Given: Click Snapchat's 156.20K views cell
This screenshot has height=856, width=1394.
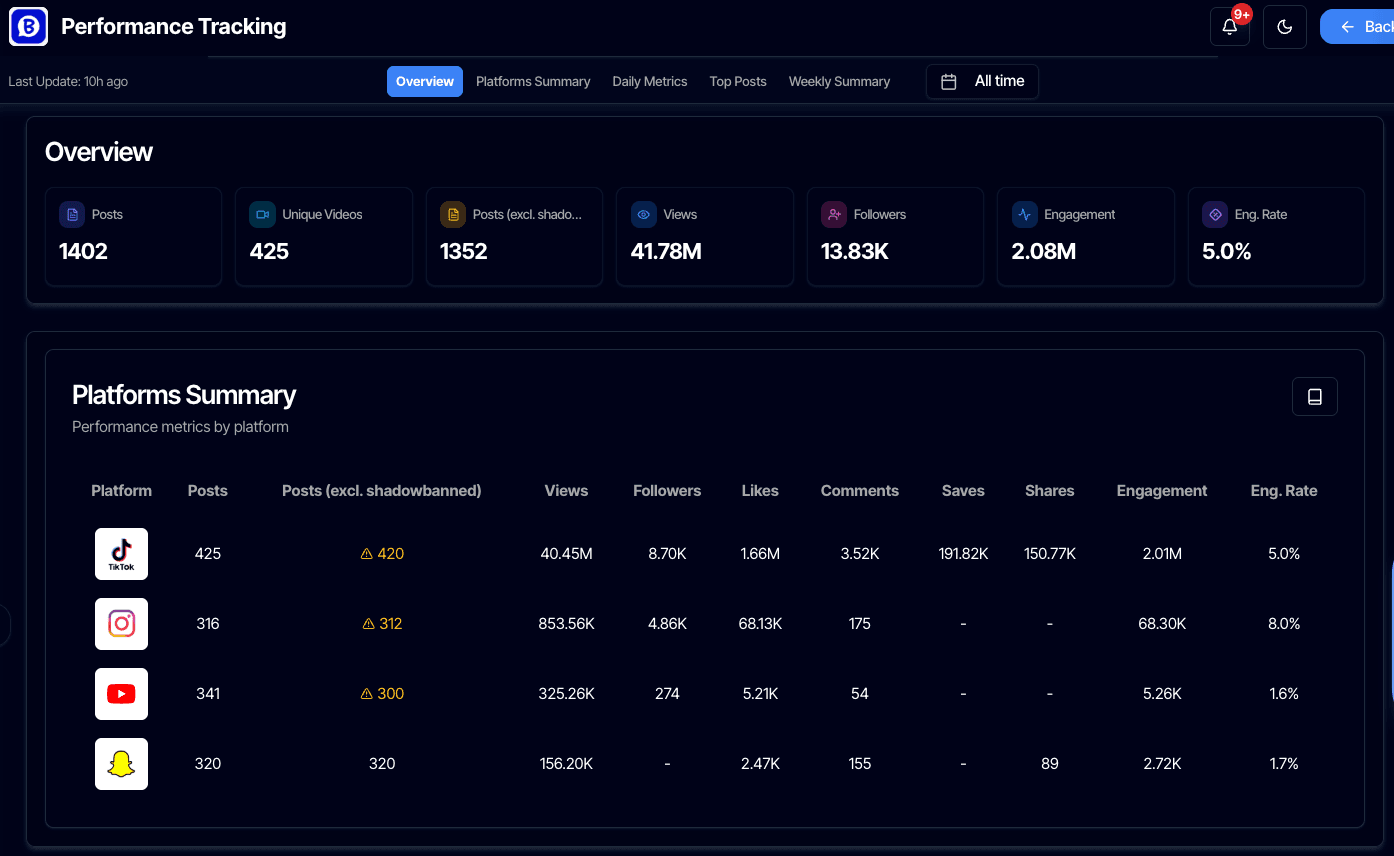Looking at the screenshot, I should [566, 764].
